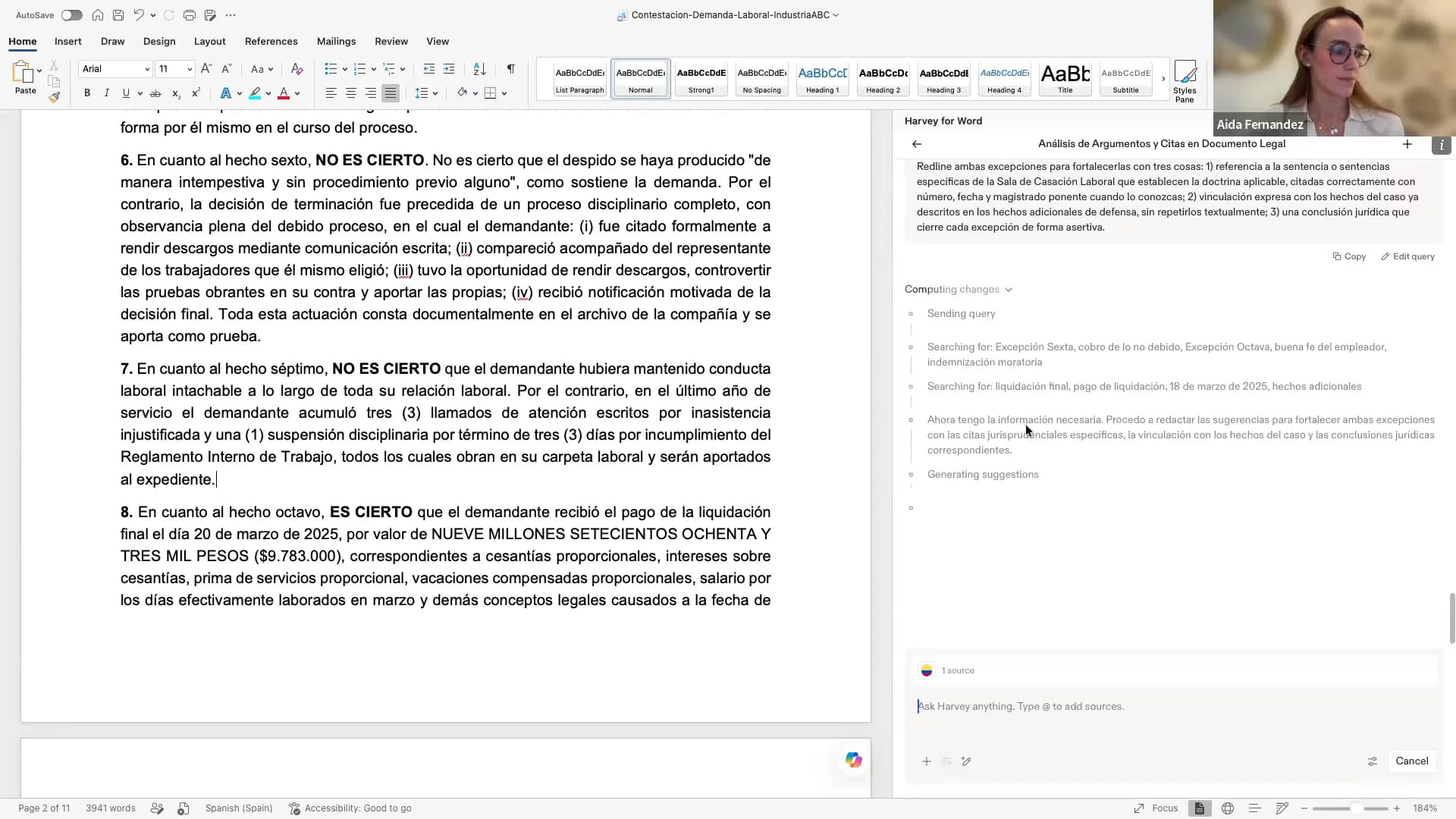Toggle italic formatting
Viewport: 1456px width, 819px height.
coord(106,93)
